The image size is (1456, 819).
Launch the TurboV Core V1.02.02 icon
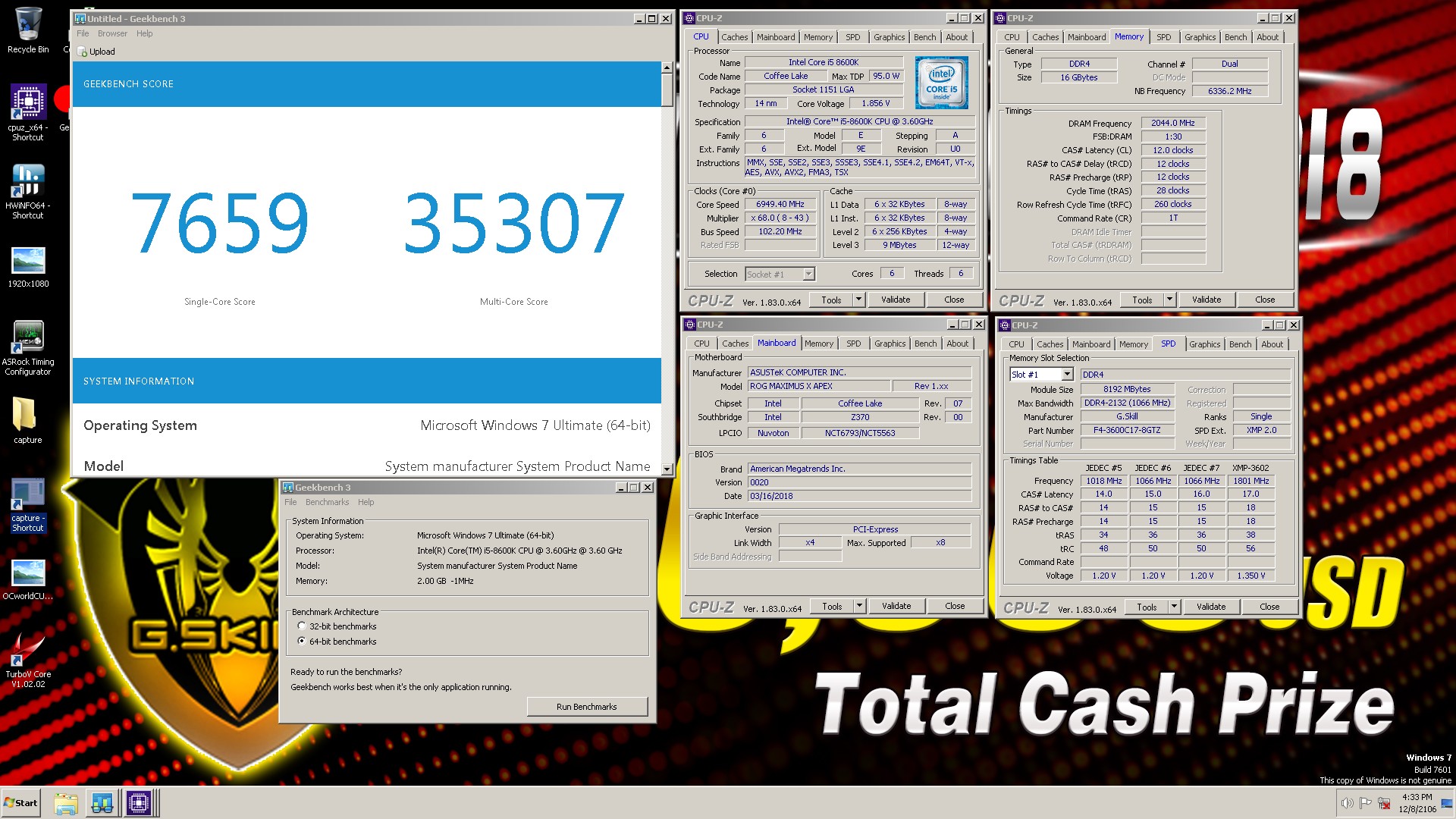[28, 660]
